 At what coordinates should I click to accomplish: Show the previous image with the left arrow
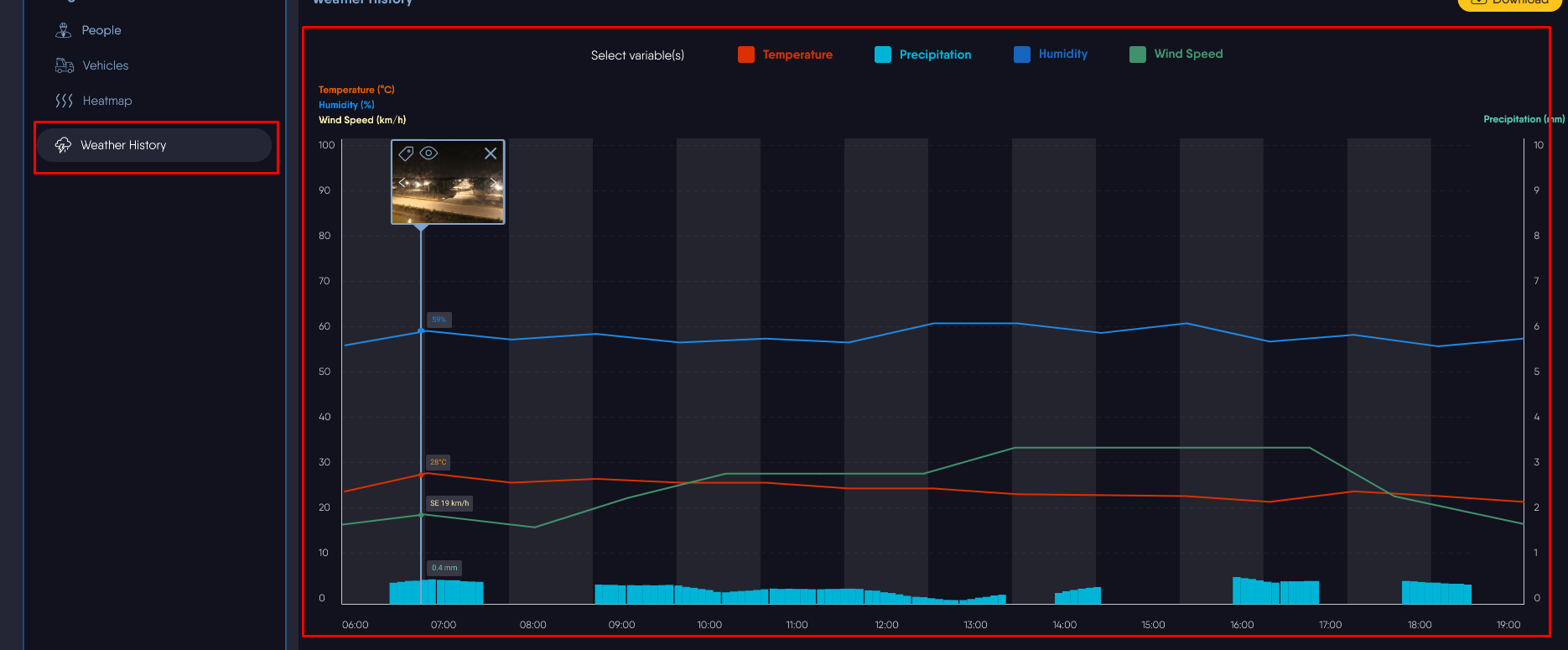click(x=402, y=182)
